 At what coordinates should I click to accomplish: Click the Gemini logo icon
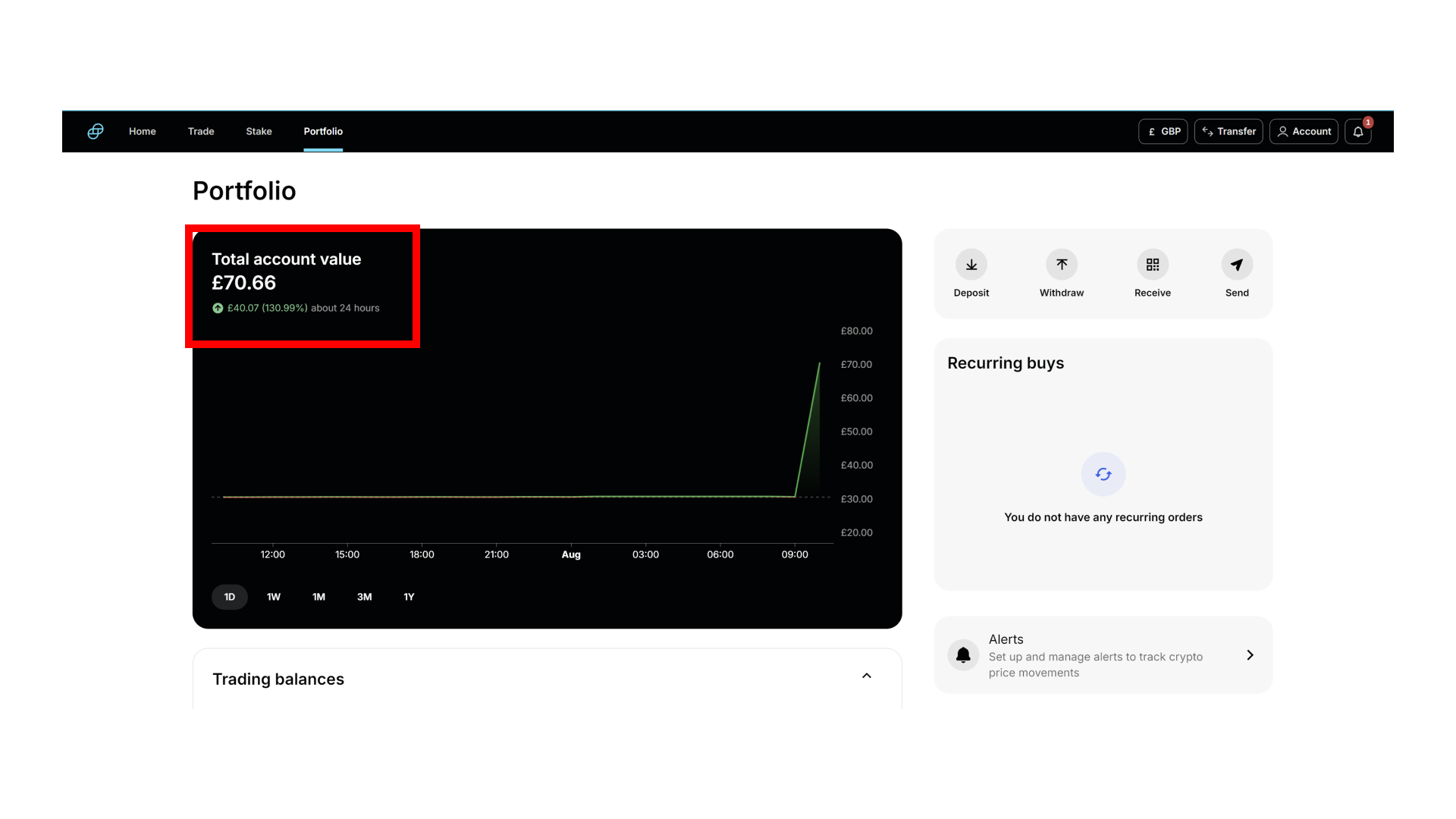pyautogui.click(x=96, y=131)
